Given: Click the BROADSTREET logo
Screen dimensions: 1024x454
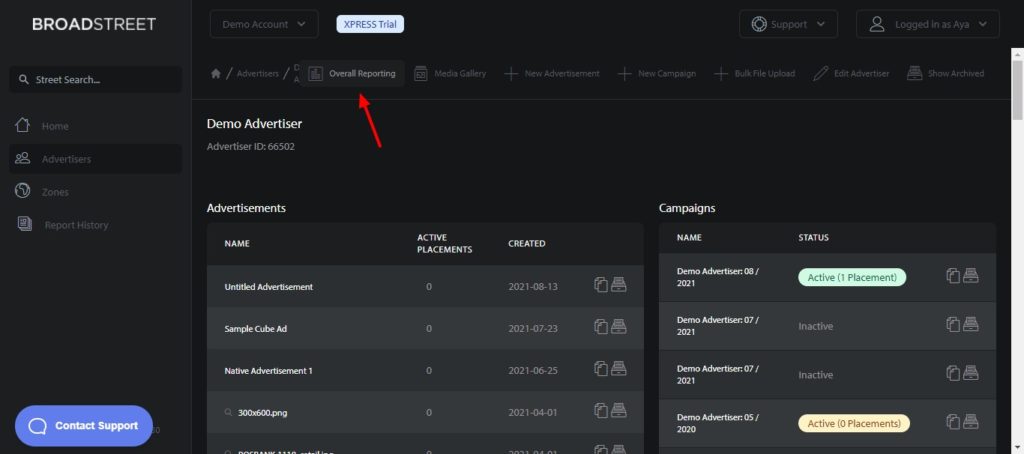Looking at the screenshot, I should (x=94, y=24).
